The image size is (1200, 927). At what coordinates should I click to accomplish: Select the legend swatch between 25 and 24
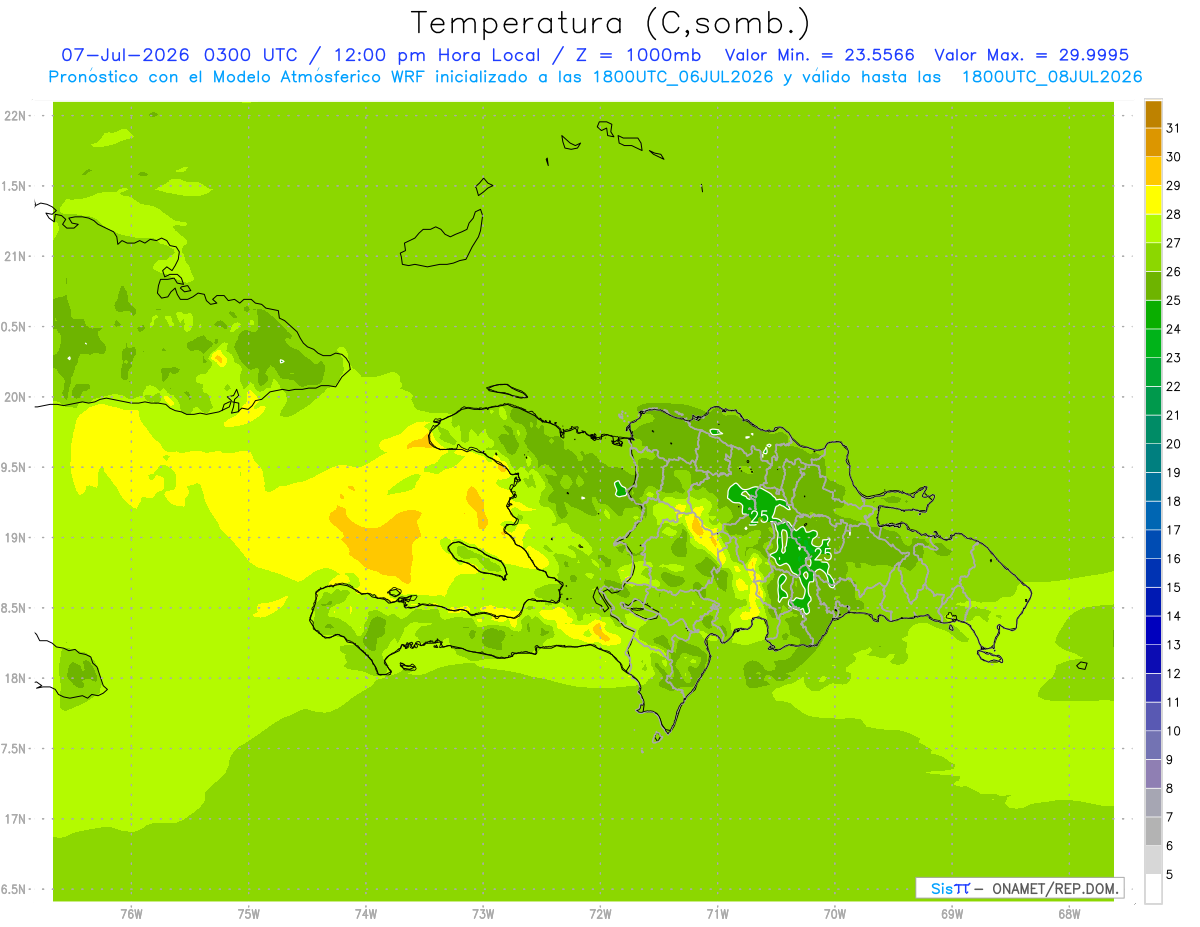[1153, 315]
